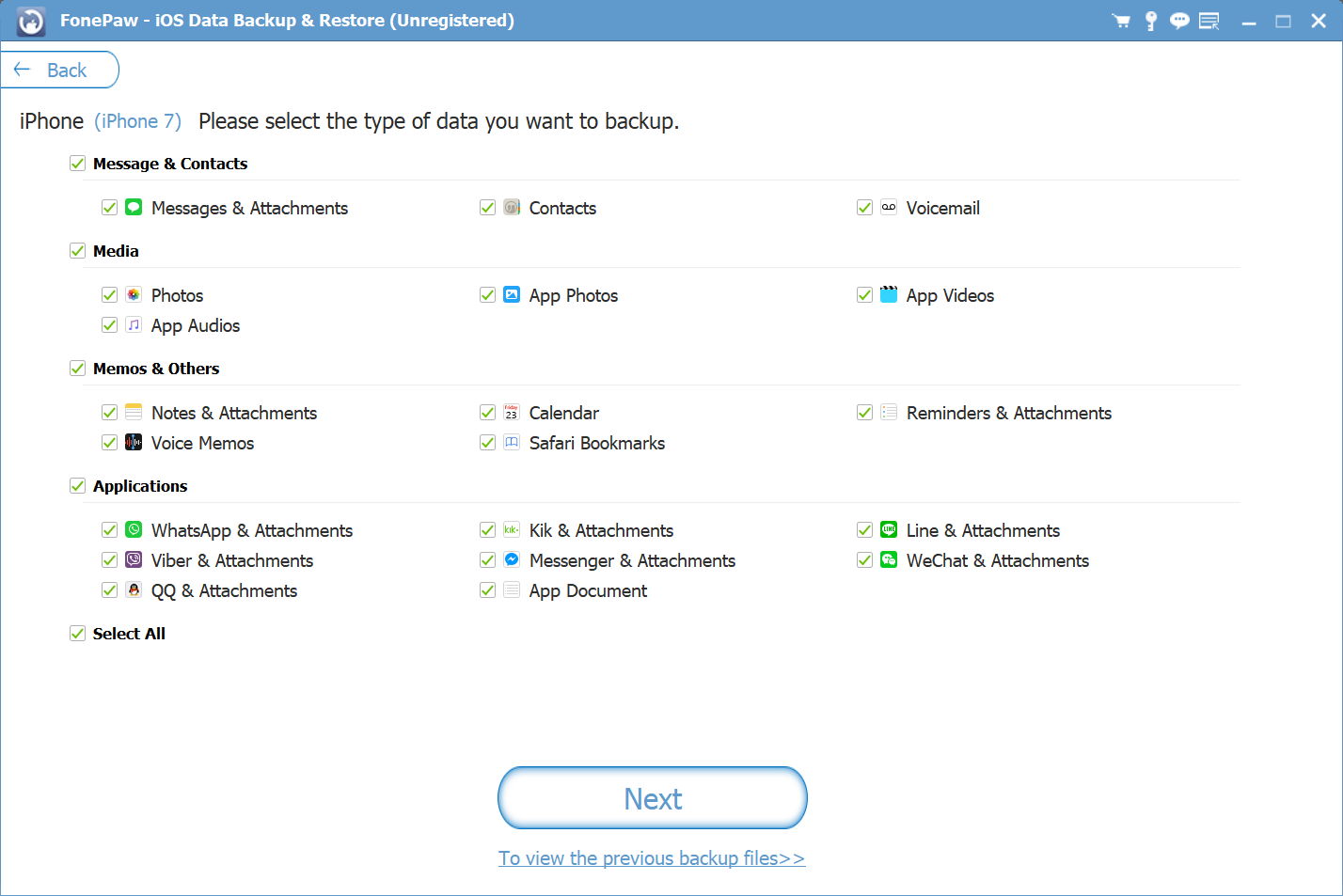The height and width of the screenshot is (896, 1343).
Task: Click the 'Reminders & Attachments' label
Action: pyautogui.click(x=1009, y=413)
